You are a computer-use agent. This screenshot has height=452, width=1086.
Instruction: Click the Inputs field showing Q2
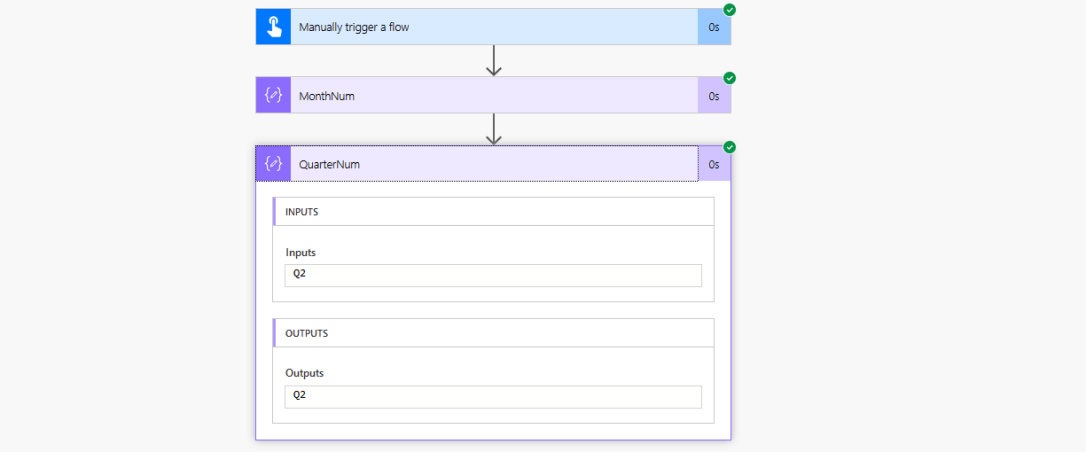(493, 275)
